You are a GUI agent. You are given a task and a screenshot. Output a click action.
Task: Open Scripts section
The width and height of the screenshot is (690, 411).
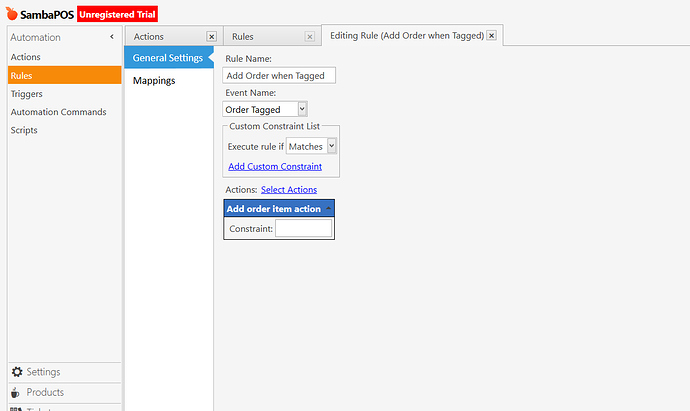click(x=24, y=130)
